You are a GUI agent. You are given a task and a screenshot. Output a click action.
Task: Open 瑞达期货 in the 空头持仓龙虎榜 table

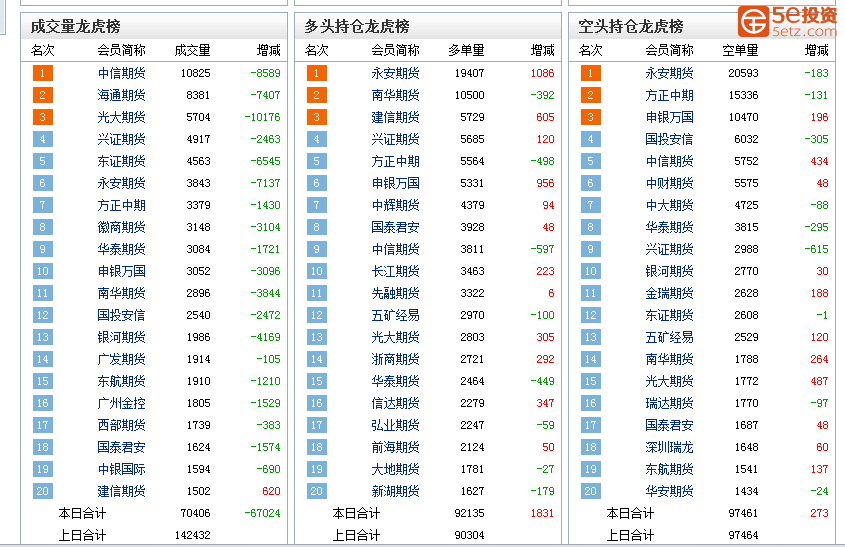point(669,403)
